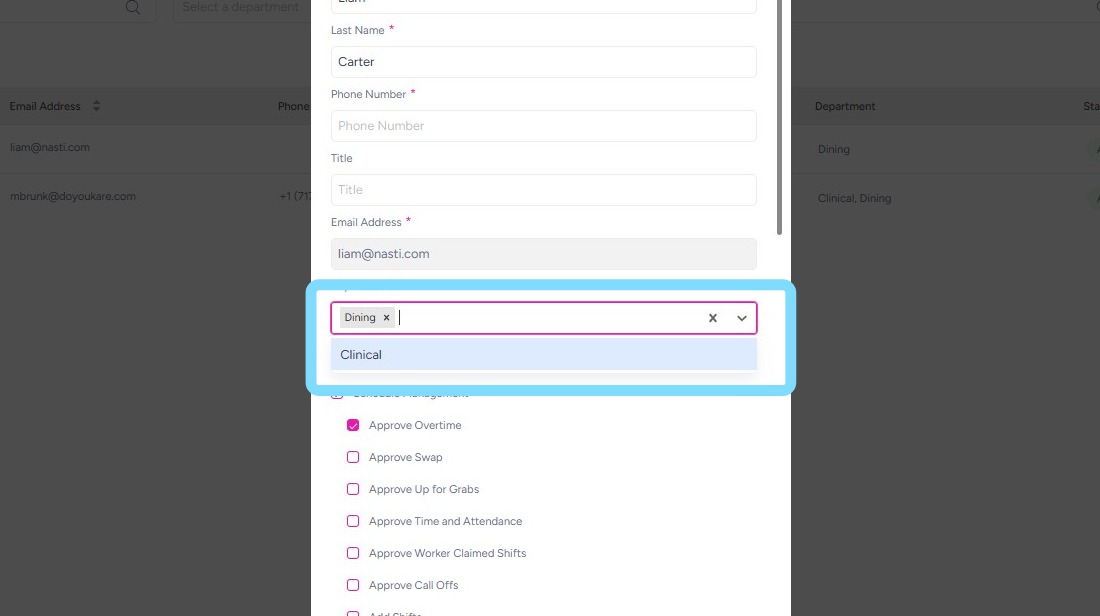Remove the Dining tag from departments
Viewport: 1100px width, 616px height.
click(386, 318)
